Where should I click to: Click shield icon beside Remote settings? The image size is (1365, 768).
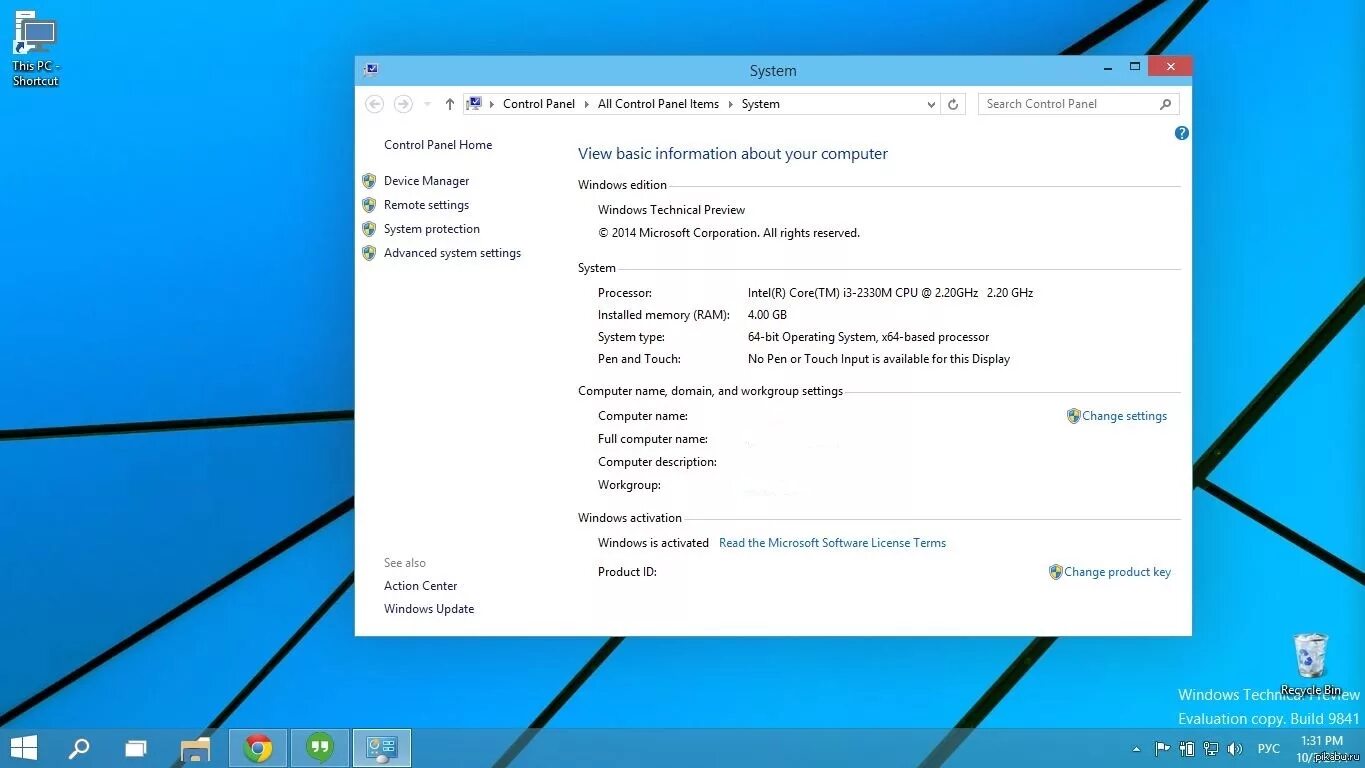coord(369,205)
